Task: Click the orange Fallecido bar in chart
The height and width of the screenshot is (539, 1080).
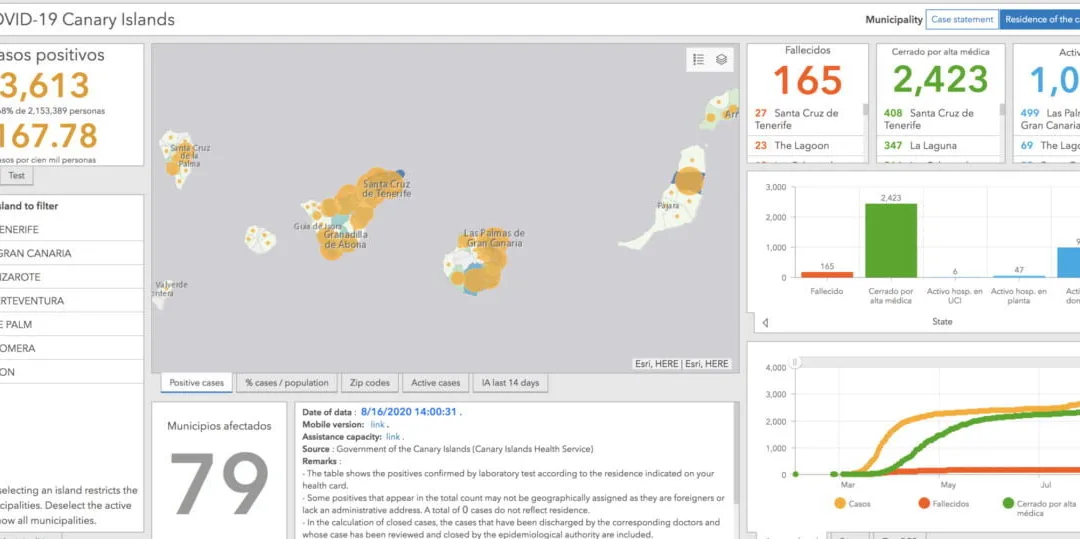Action: coord(827,275)
